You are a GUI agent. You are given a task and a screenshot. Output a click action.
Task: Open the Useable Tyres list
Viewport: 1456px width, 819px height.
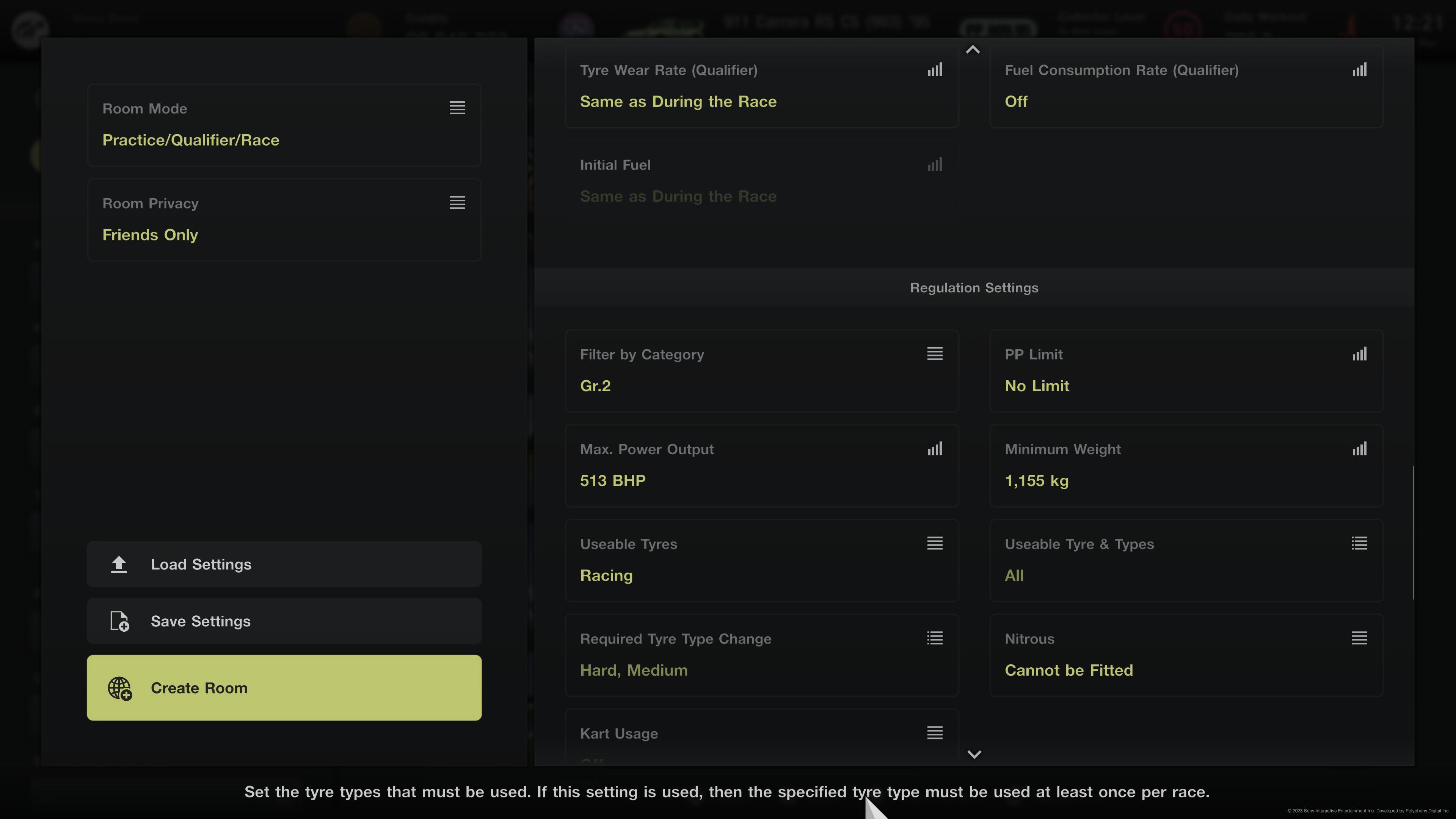761,560
